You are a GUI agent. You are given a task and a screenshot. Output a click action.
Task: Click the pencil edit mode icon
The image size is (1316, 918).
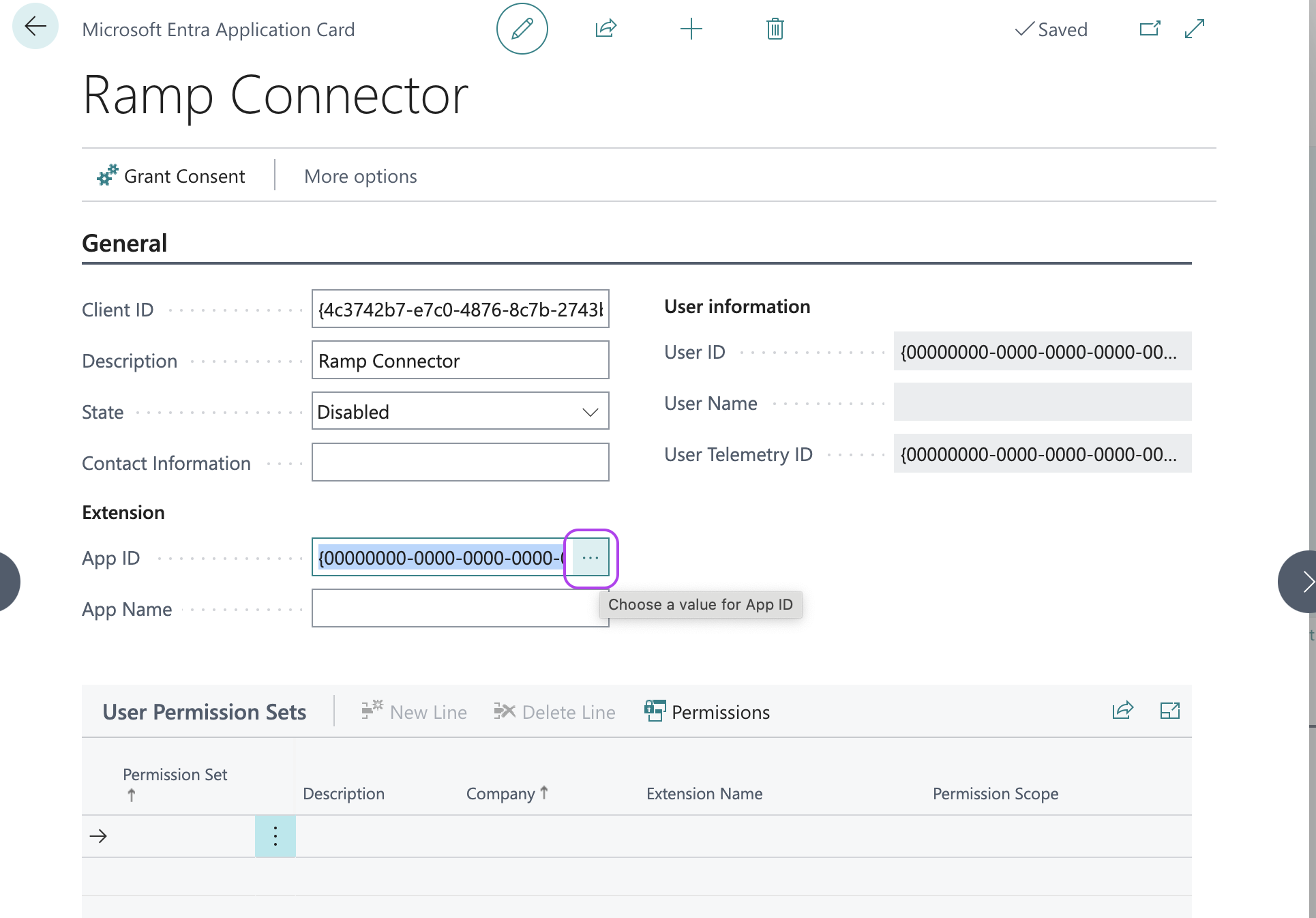(x=522, y=29)
